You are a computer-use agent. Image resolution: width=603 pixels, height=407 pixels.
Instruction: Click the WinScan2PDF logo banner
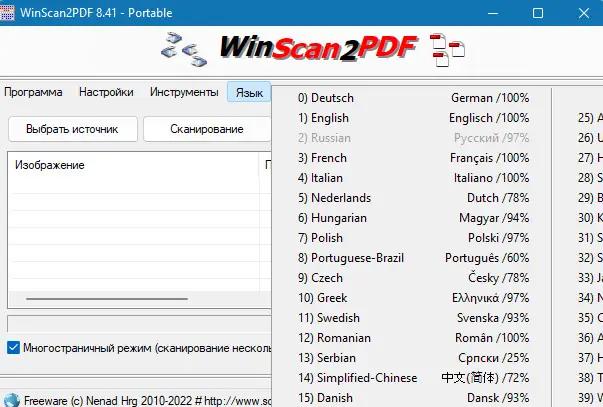(x=318, y=48)
